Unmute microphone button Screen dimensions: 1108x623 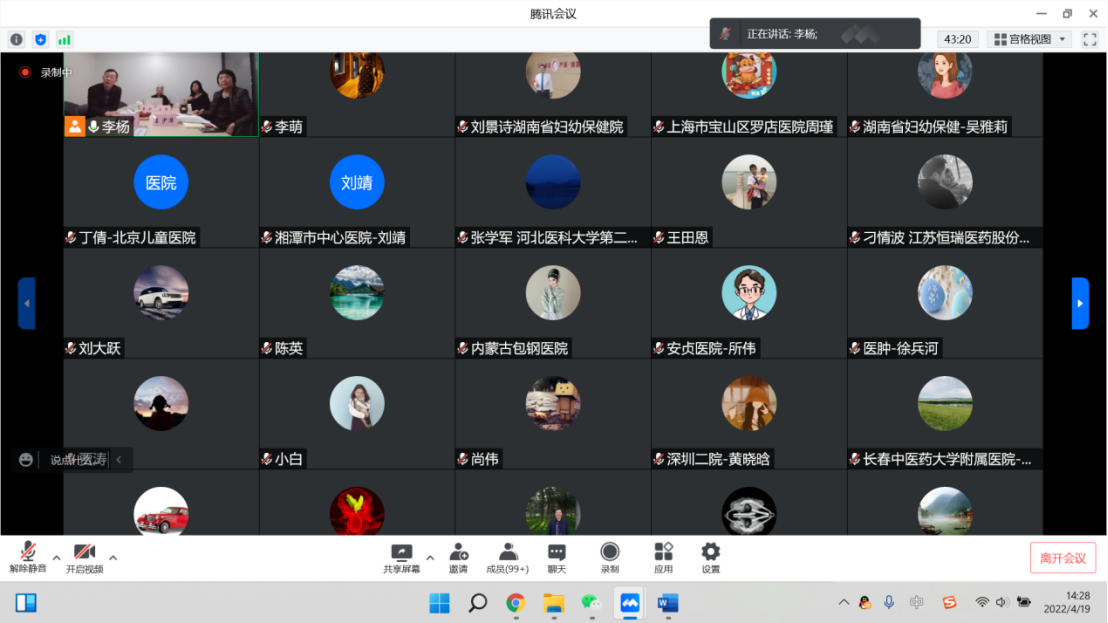point(28,557)
